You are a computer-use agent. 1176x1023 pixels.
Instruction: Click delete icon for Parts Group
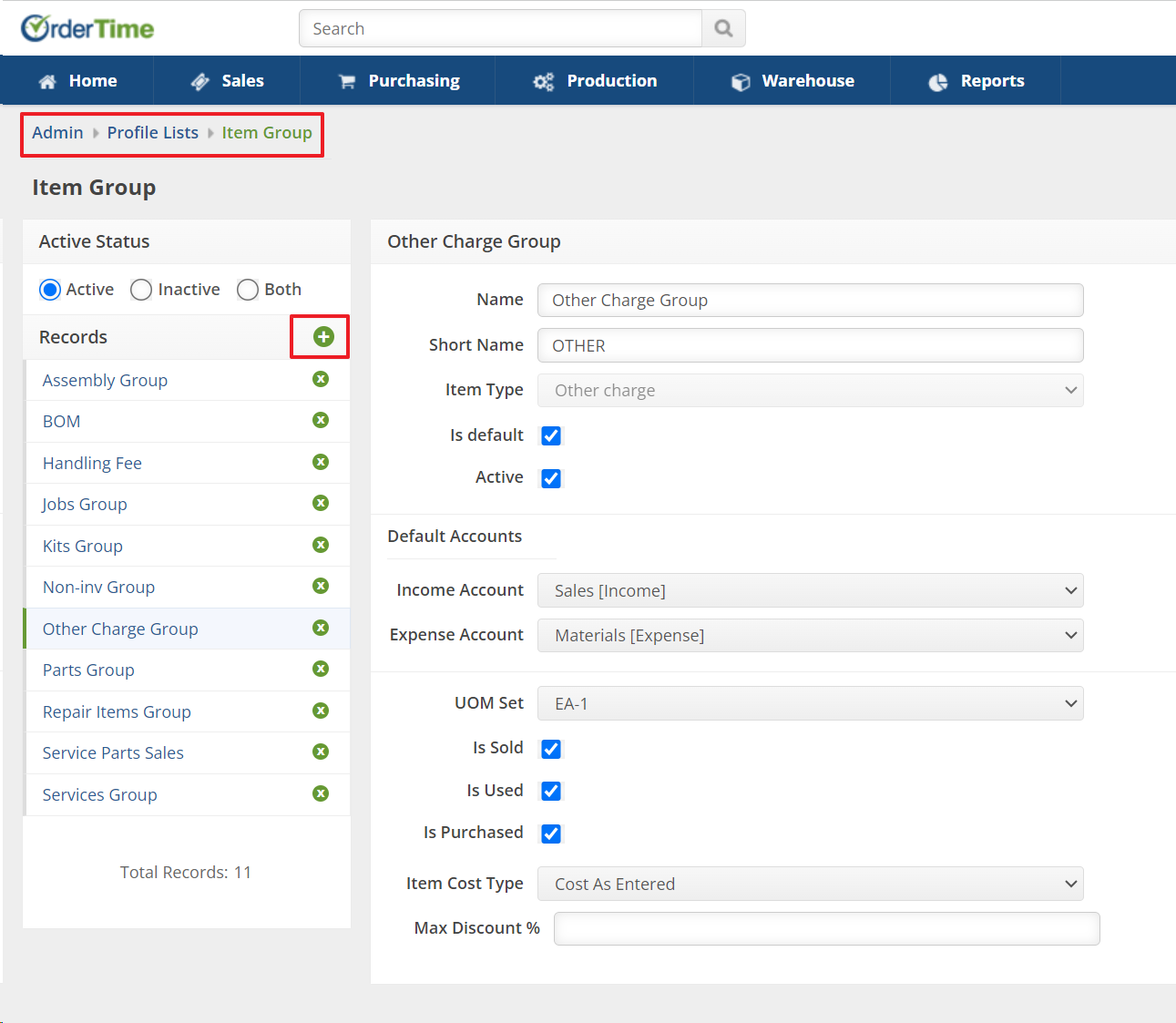click(321, 669)
